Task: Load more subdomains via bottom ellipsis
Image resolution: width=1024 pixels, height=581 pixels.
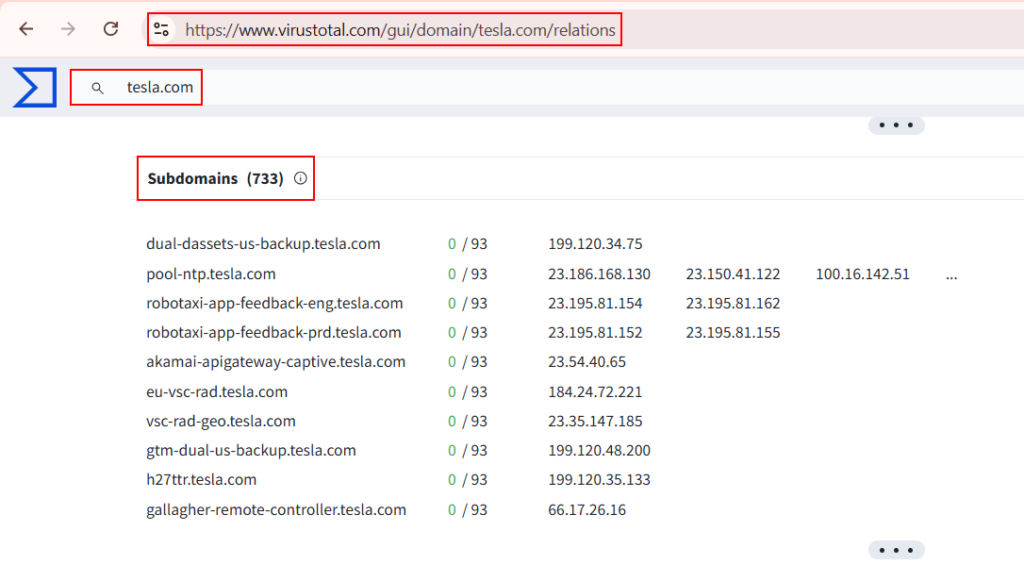Action: pyautogui.click(x=896, y=550)
